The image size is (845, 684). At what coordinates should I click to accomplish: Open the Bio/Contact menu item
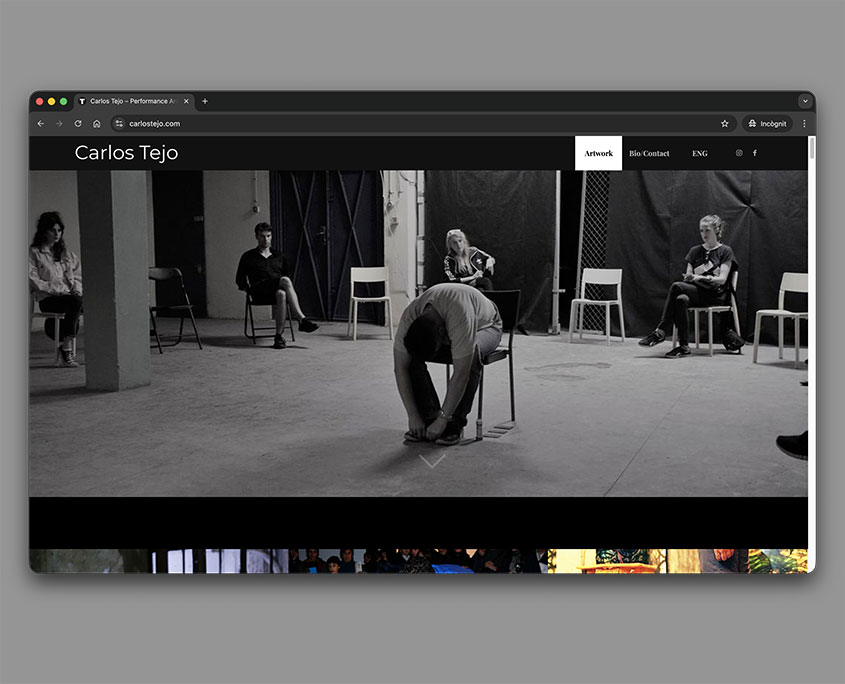649,153
